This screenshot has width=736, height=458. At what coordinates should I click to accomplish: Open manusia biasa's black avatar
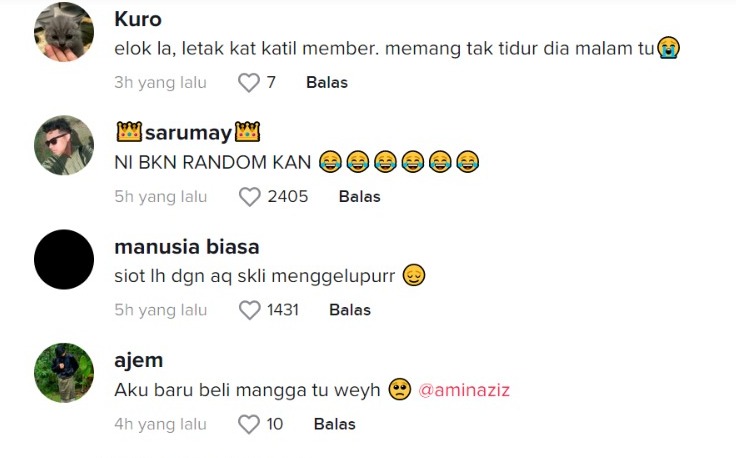tap(64, 260)
